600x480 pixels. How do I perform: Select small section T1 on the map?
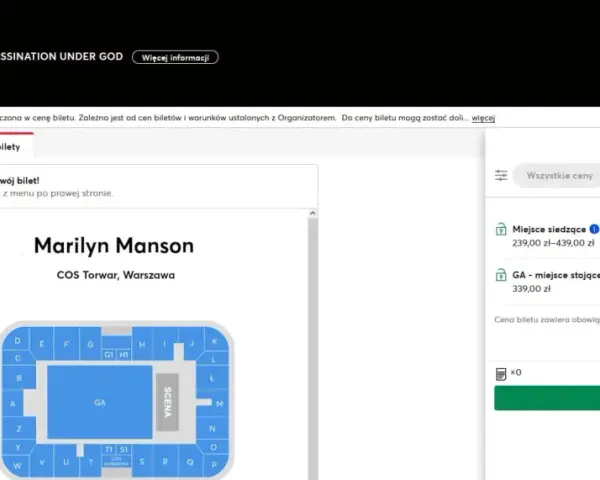click(x=109, y=449)
